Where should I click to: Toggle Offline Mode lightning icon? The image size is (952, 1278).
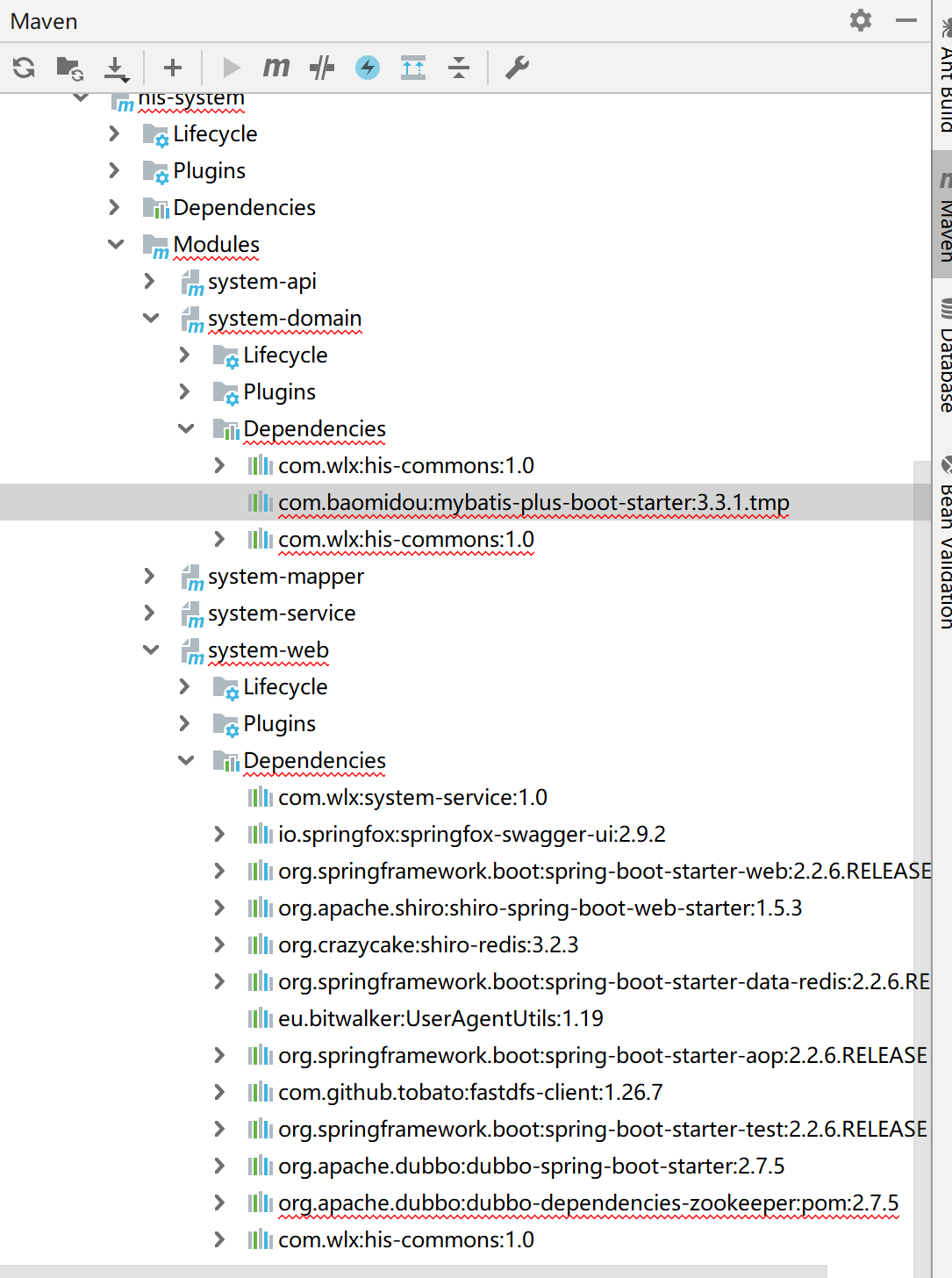[368, 68]
